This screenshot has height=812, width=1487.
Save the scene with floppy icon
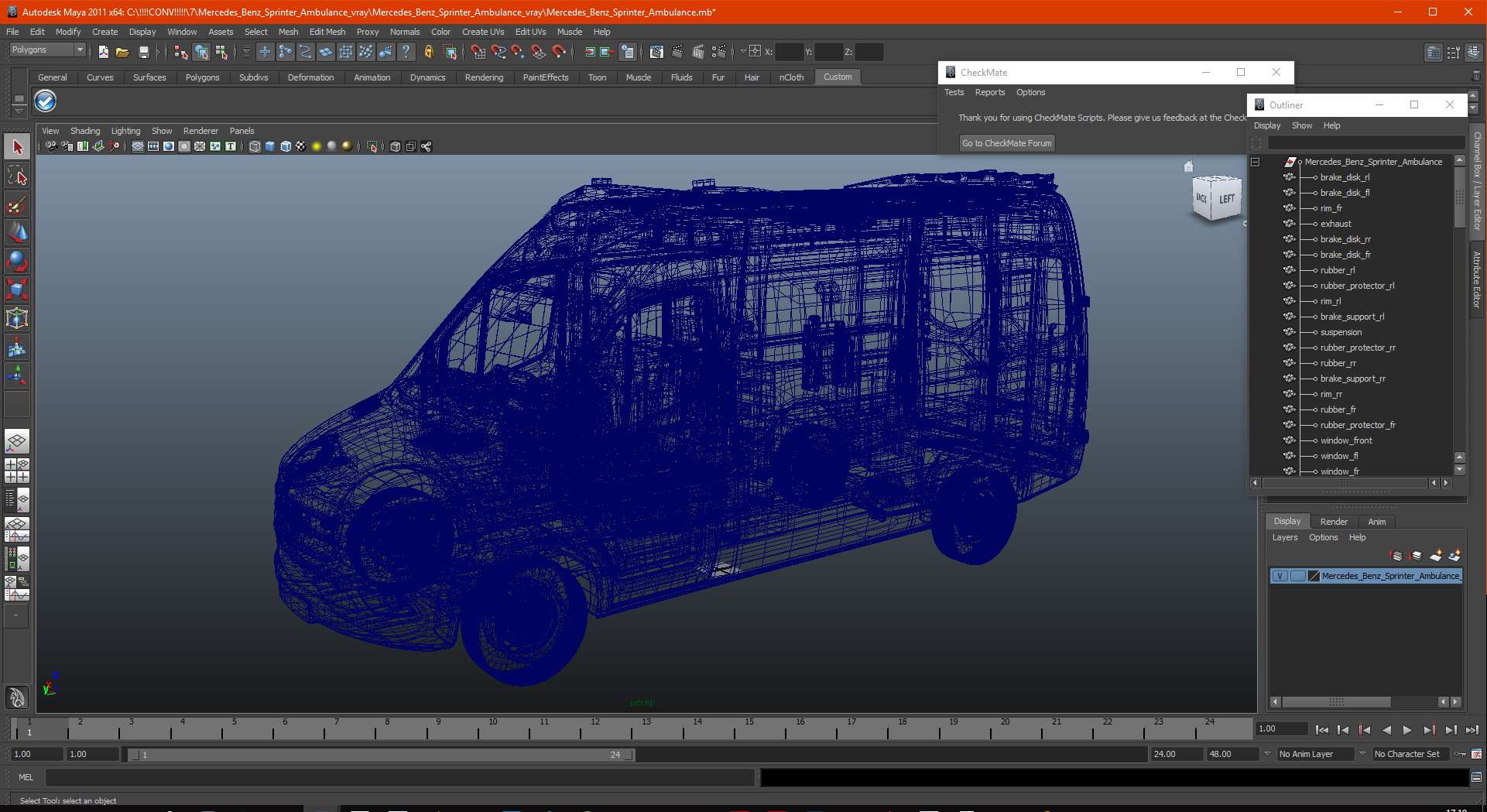[143, 52]
